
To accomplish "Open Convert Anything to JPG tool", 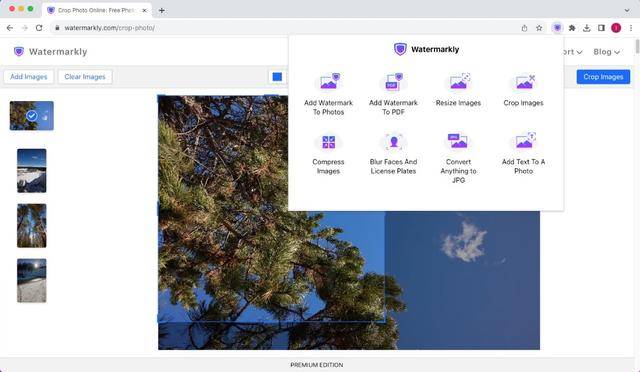I will [458, 158].
